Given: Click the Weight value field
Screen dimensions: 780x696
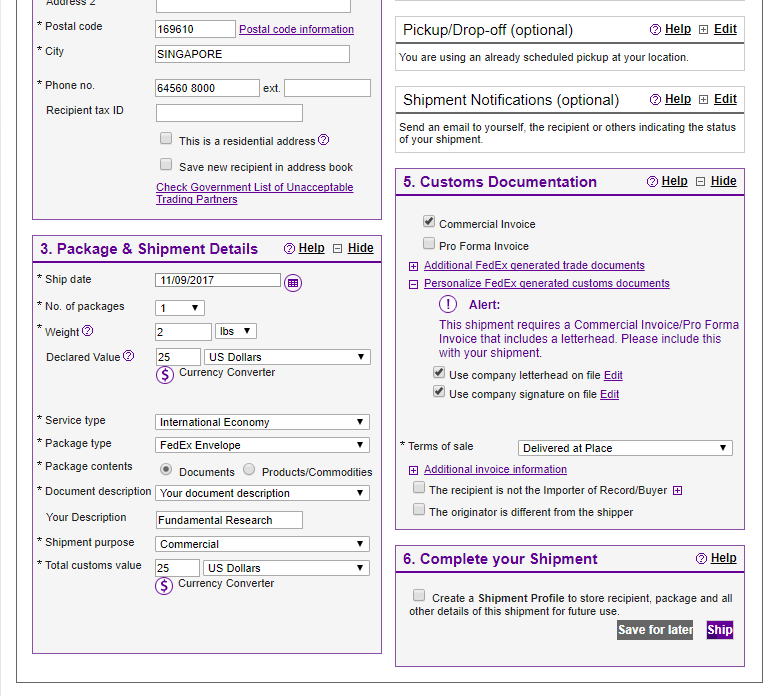Looking at the screenshot, I should [x=184, y=332].
